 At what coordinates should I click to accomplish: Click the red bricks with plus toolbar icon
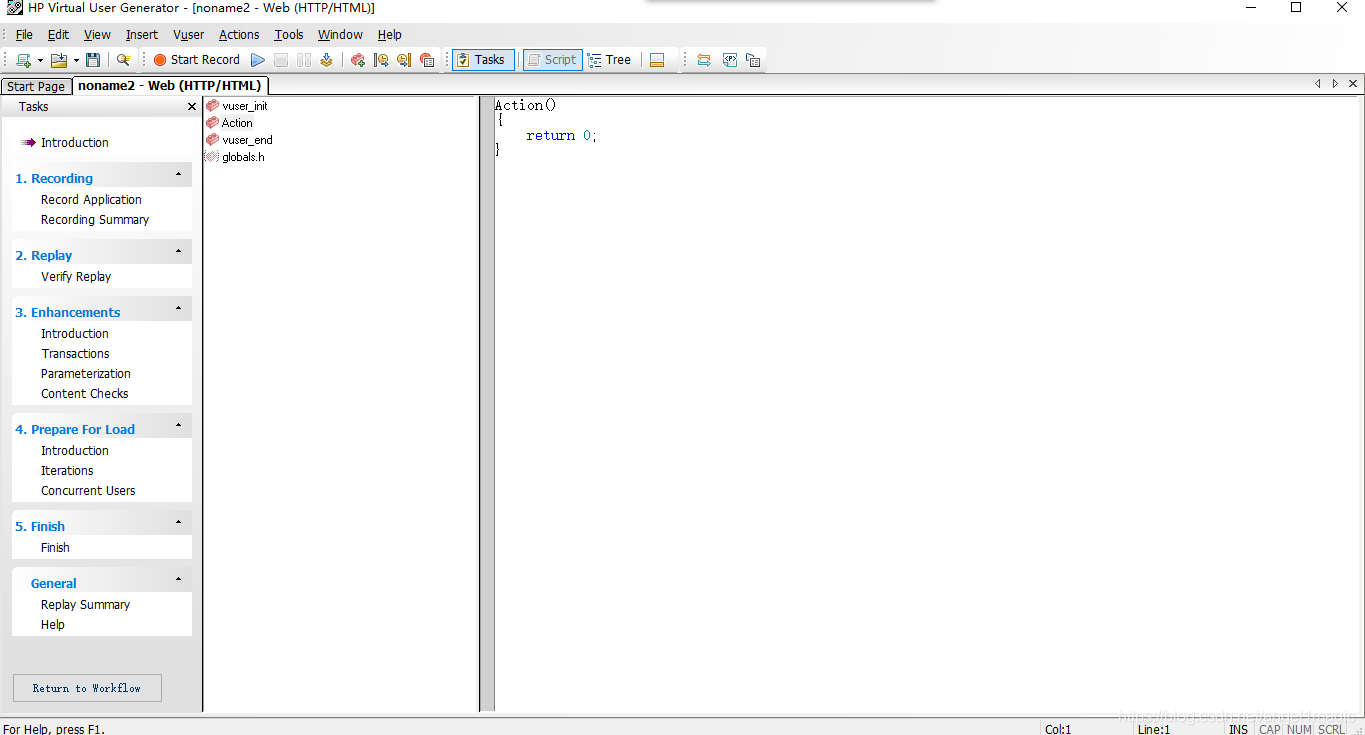358,60
